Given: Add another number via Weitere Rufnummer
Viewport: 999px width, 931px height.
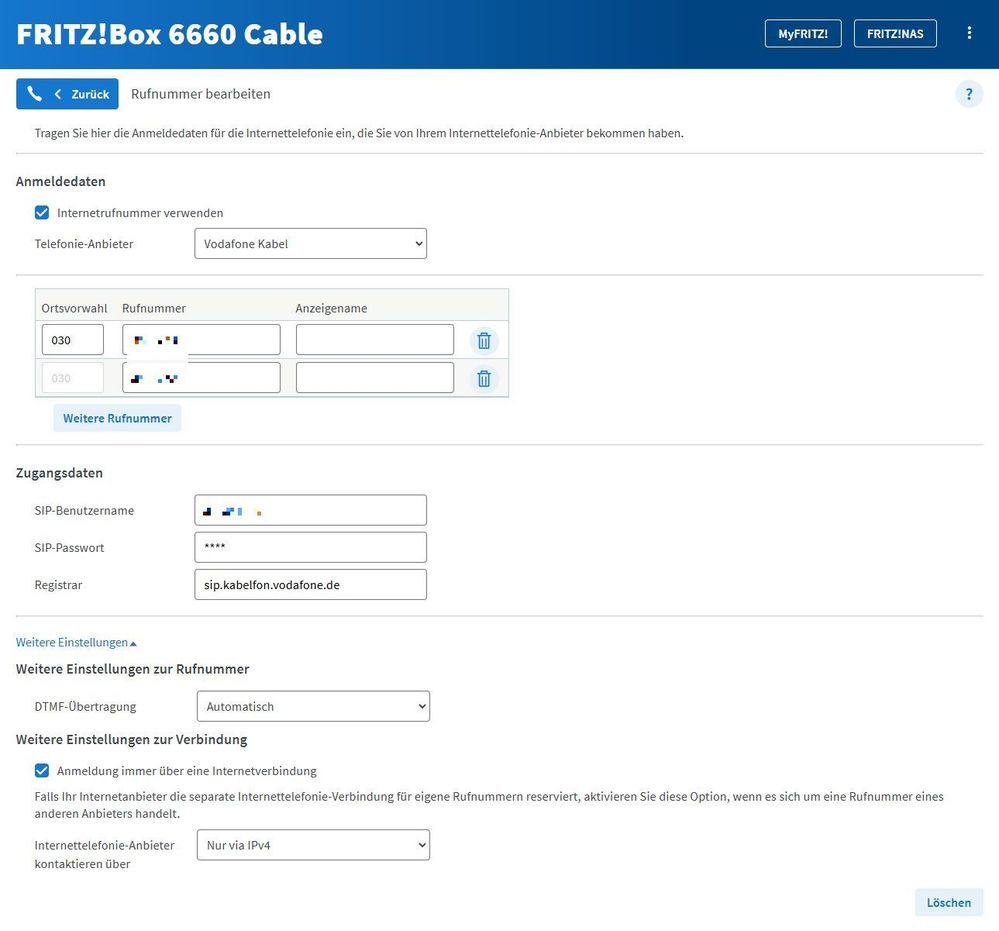Looking at the screenshot, I should click(117, 419).
